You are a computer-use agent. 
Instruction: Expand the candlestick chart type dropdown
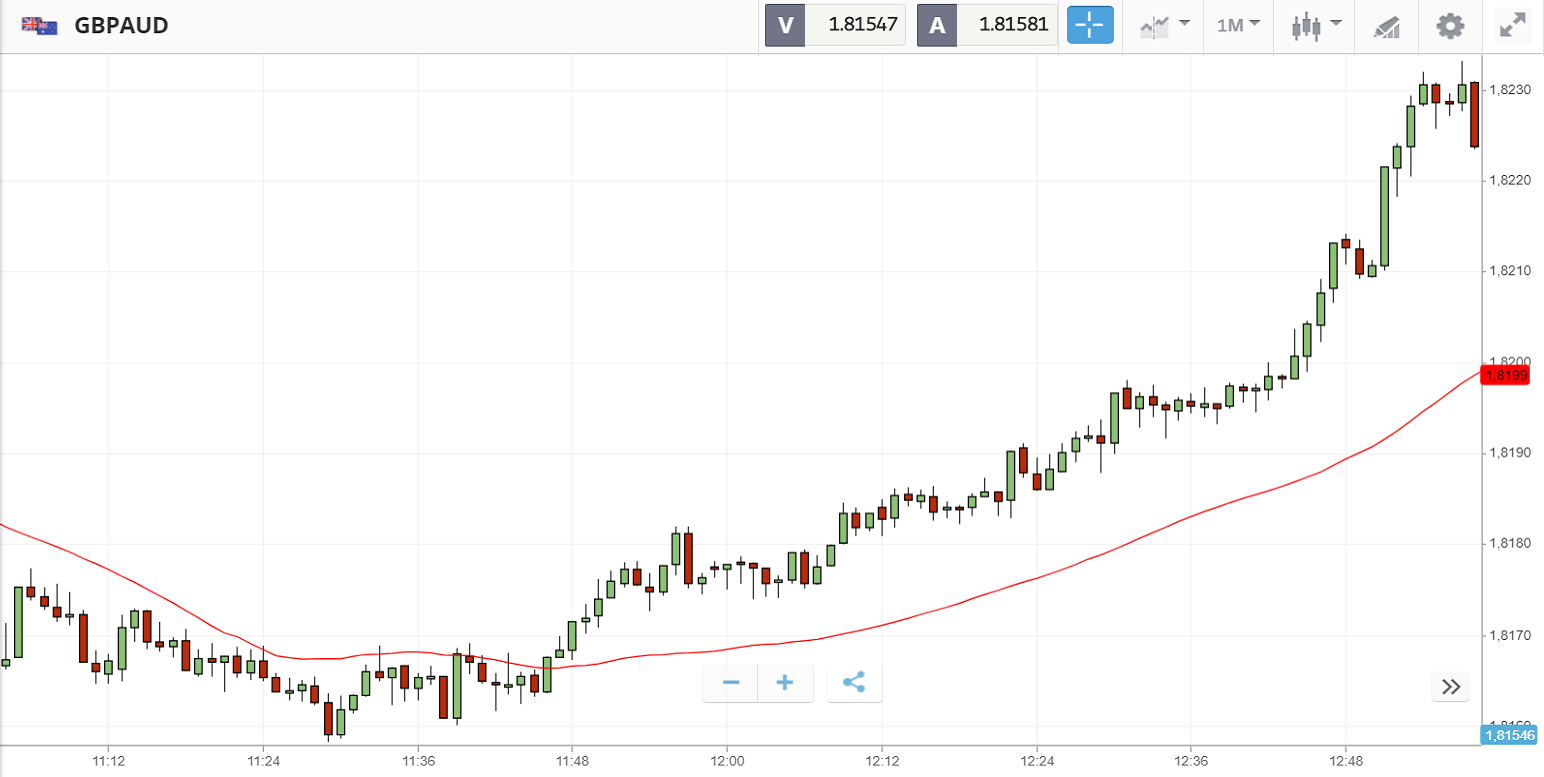[1313, 26]
